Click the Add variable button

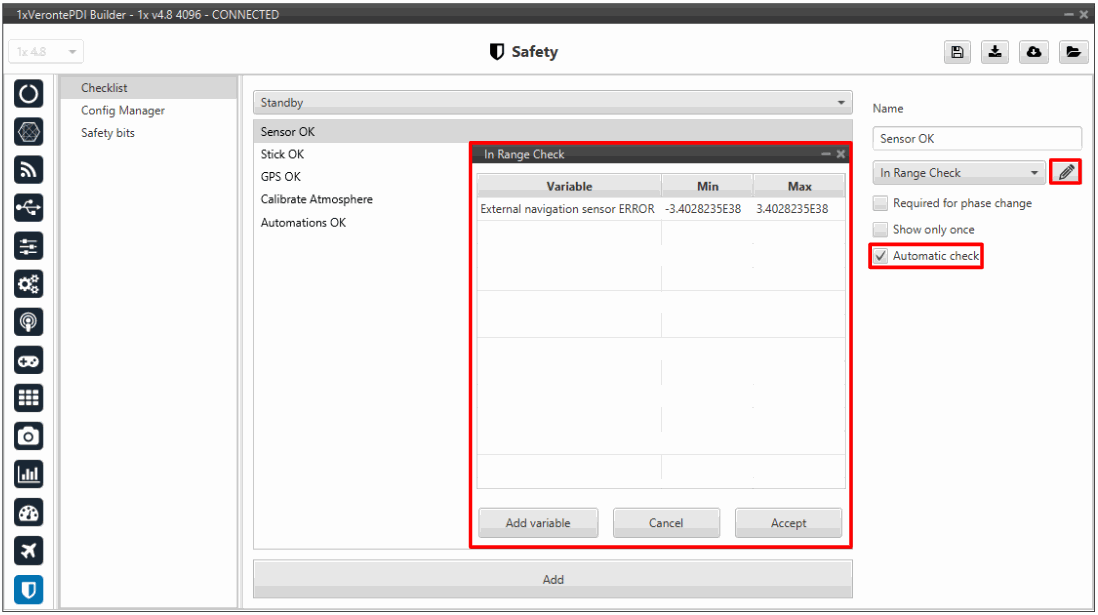pos(538,523)
